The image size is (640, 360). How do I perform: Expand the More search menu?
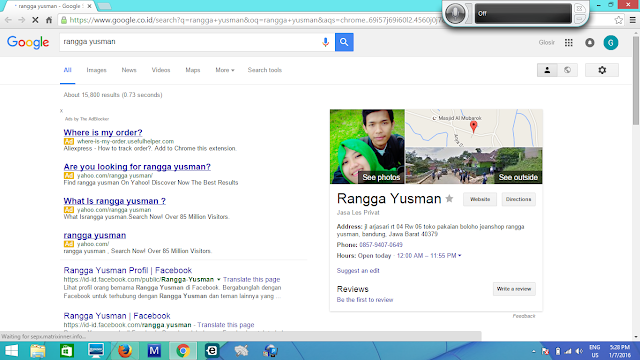[x=225, y=70]
